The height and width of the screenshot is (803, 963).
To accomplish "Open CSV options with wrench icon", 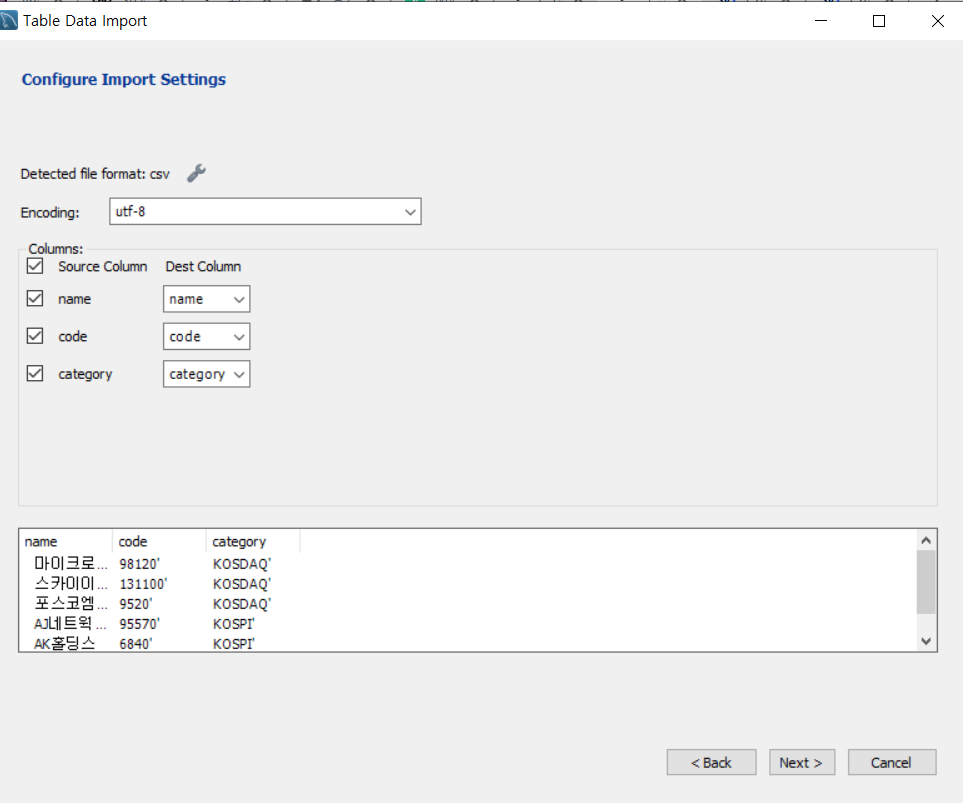I will [197, 173].
